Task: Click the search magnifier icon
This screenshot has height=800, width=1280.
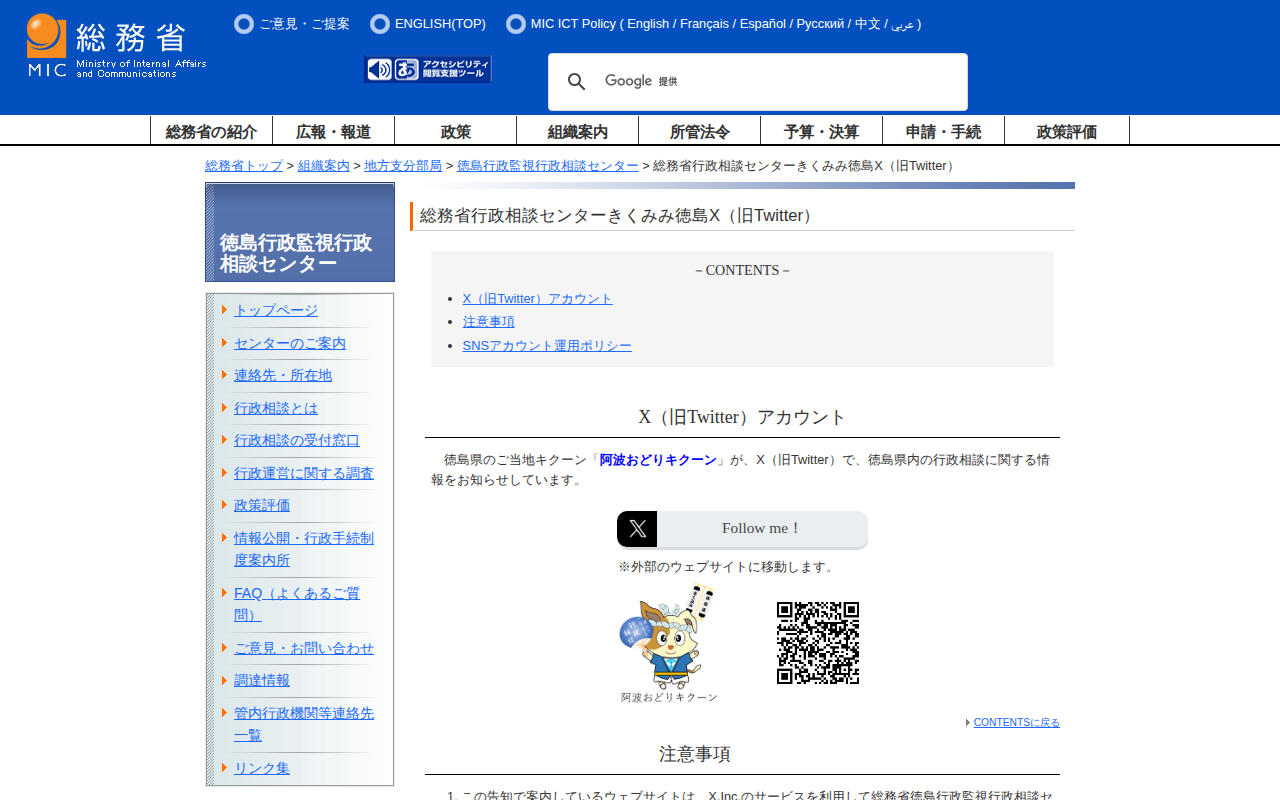Action: coord(576,82)
